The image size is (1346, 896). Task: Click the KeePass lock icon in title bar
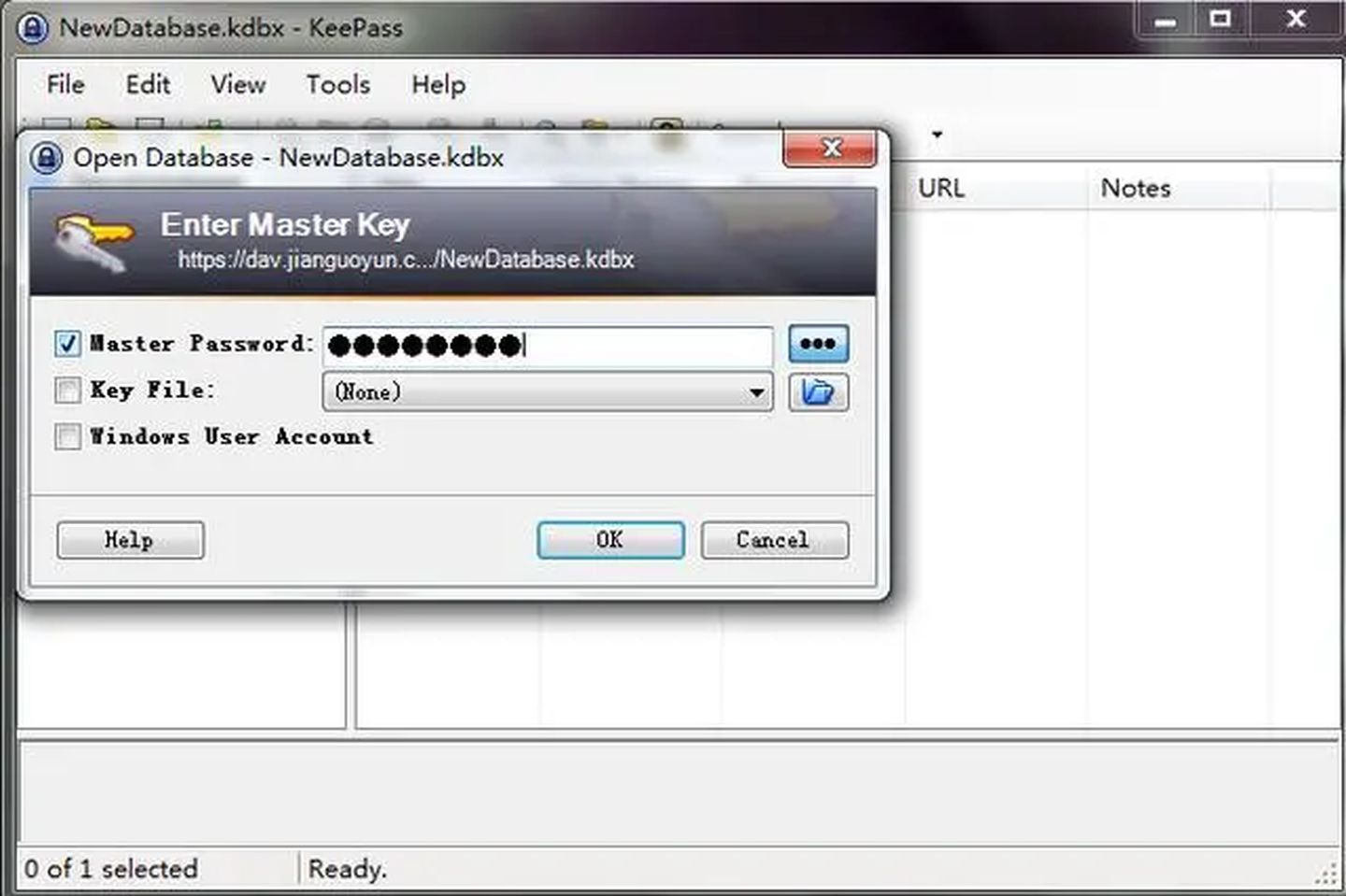click(x=33, y=28)
